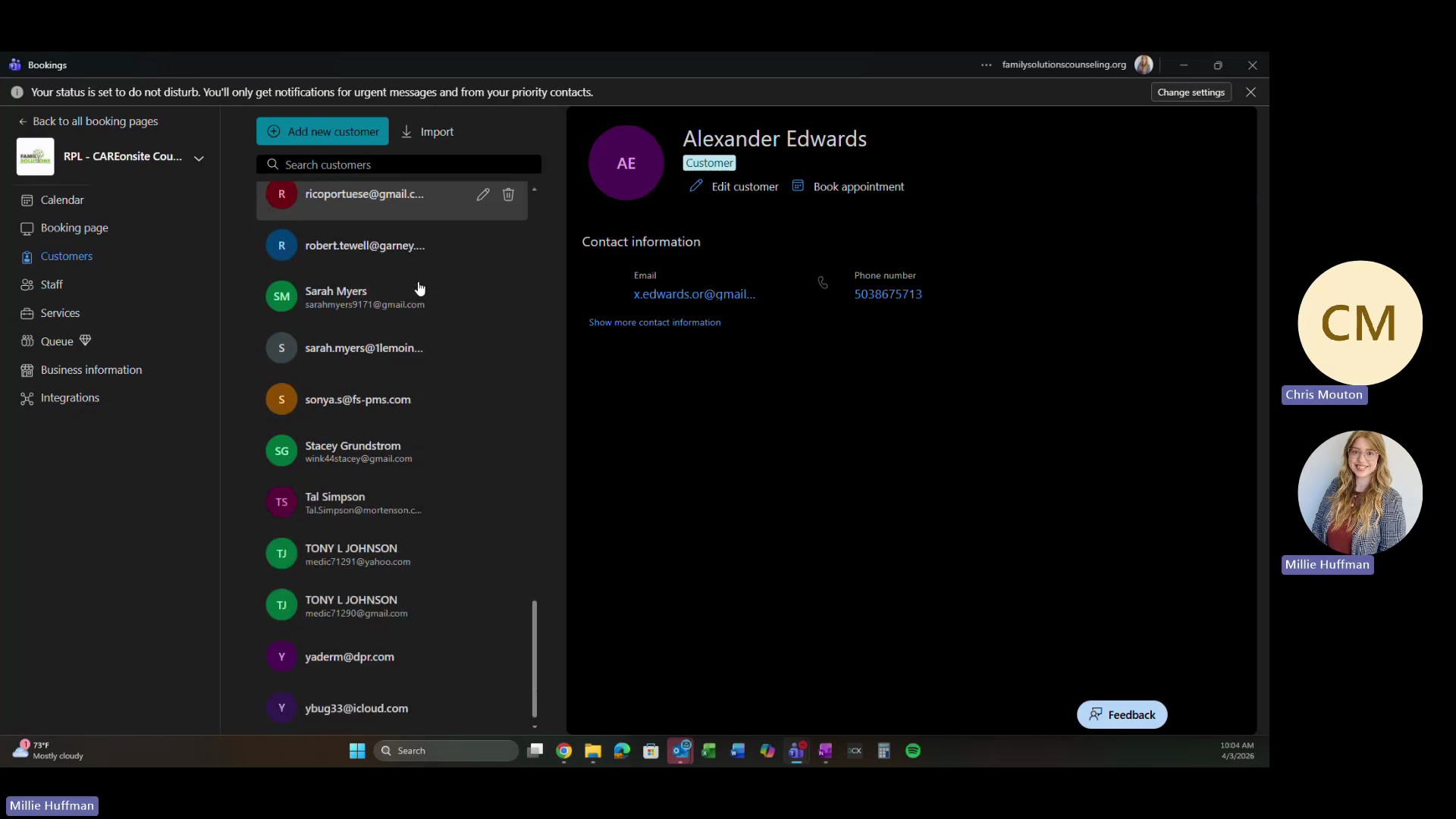Viewport: 1456px width, 819px height.
Task: Click the customer list scrollbar thumb
Action: click(x=535, y=658)
